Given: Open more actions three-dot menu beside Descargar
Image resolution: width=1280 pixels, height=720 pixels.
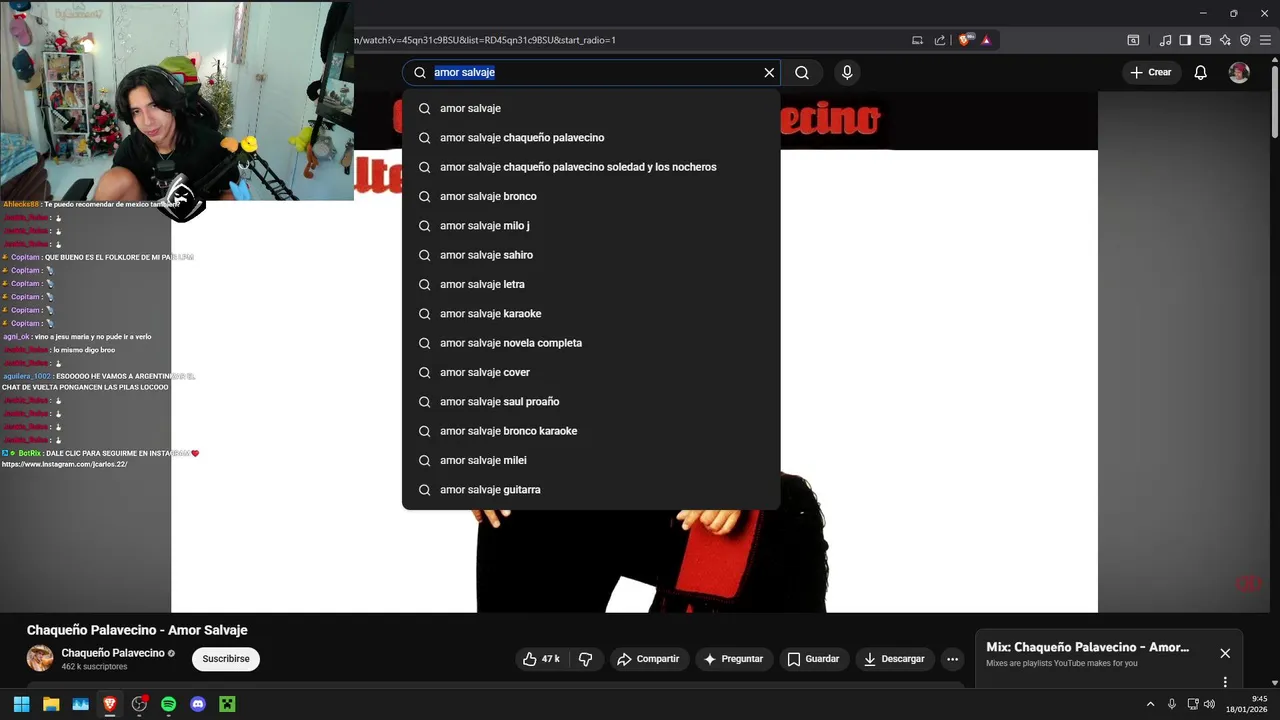Looking at the screenshot, I should pos(952,659).
